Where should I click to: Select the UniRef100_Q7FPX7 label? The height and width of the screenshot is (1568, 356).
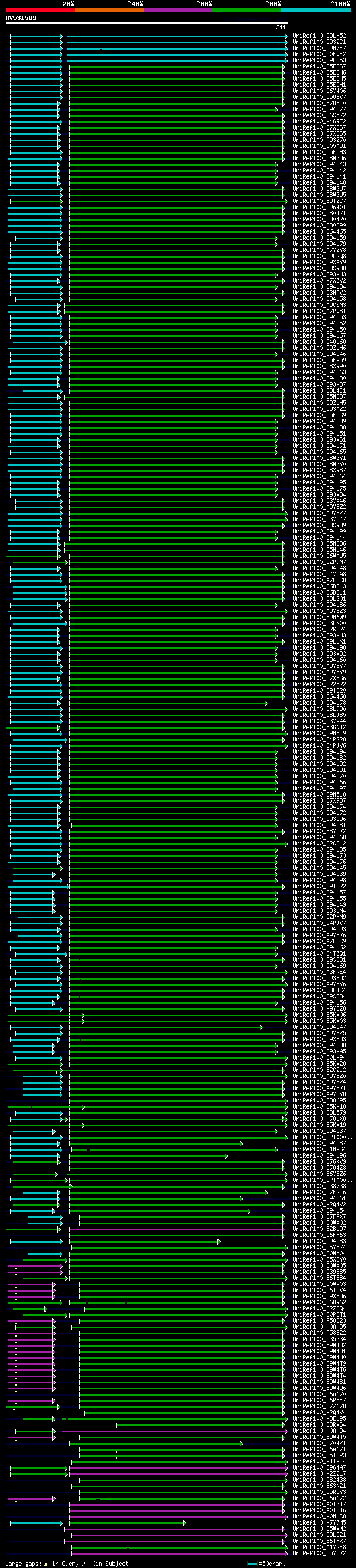coord(319,1216)
